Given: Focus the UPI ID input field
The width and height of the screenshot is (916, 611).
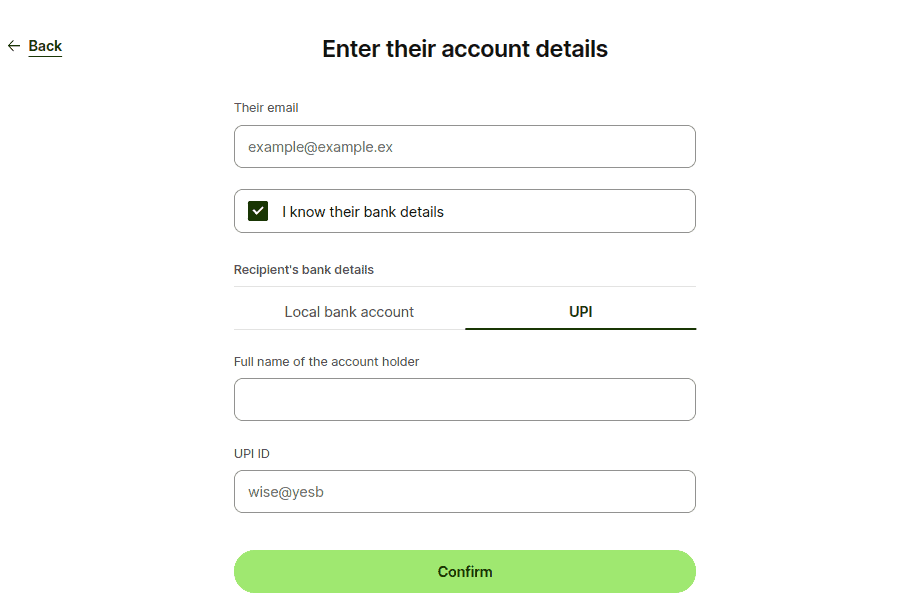Looking at the screenshot, I should tap(464, 491).
